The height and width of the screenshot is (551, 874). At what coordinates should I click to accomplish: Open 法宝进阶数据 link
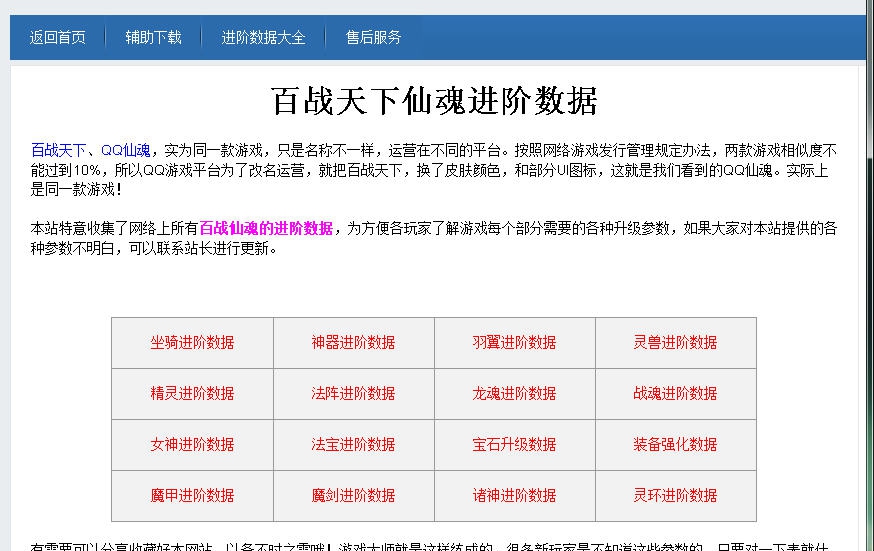(353, 445)
